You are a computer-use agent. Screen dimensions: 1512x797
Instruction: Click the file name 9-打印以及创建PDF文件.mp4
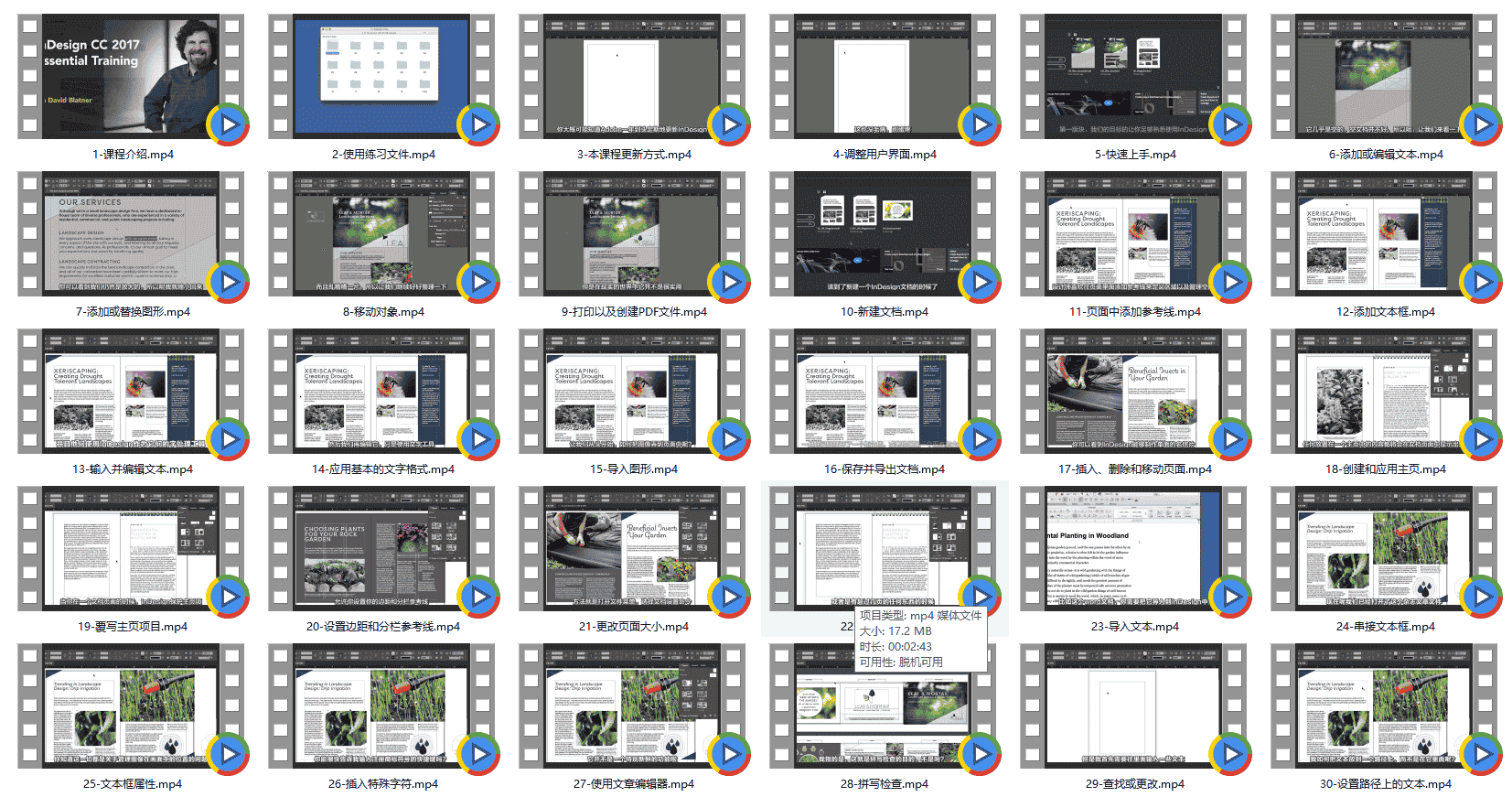(x=634, y=312)
